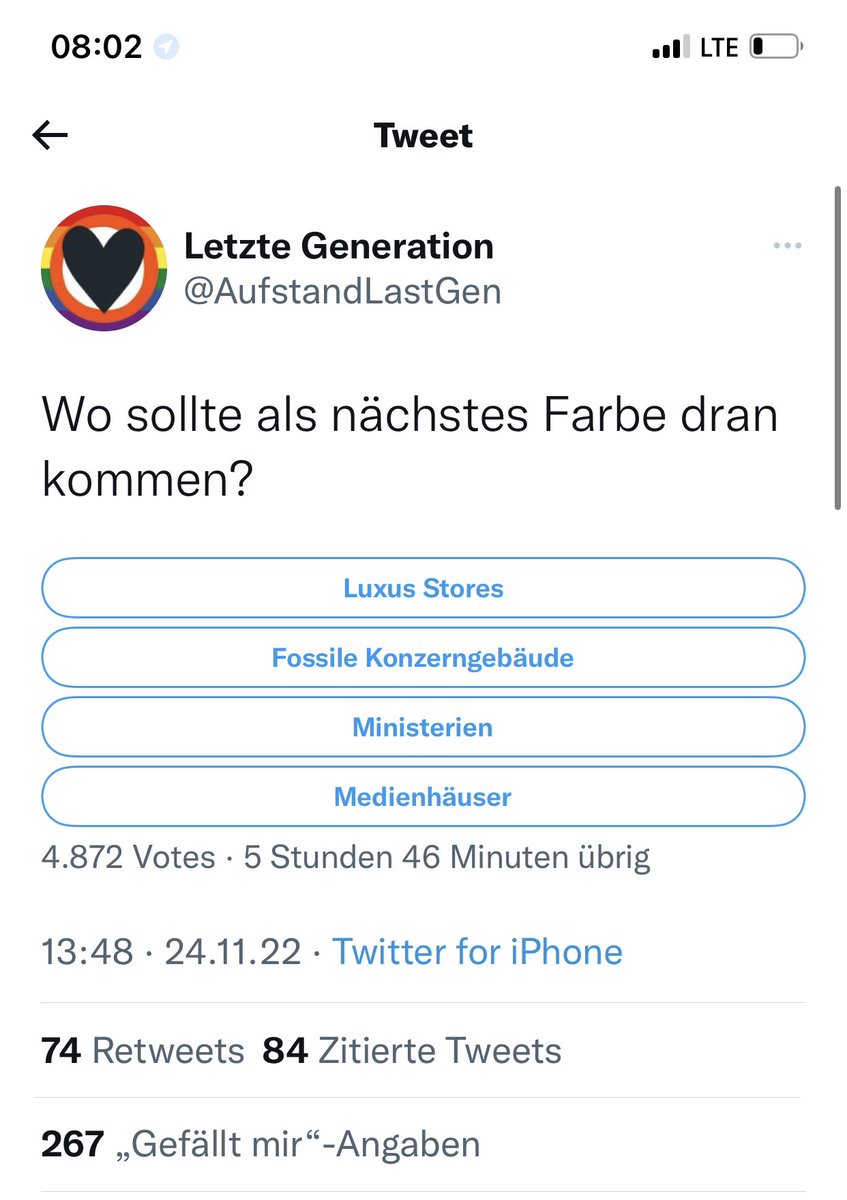Open Letzte Generation profile picture
The image size is (847, 1200).
104,267
